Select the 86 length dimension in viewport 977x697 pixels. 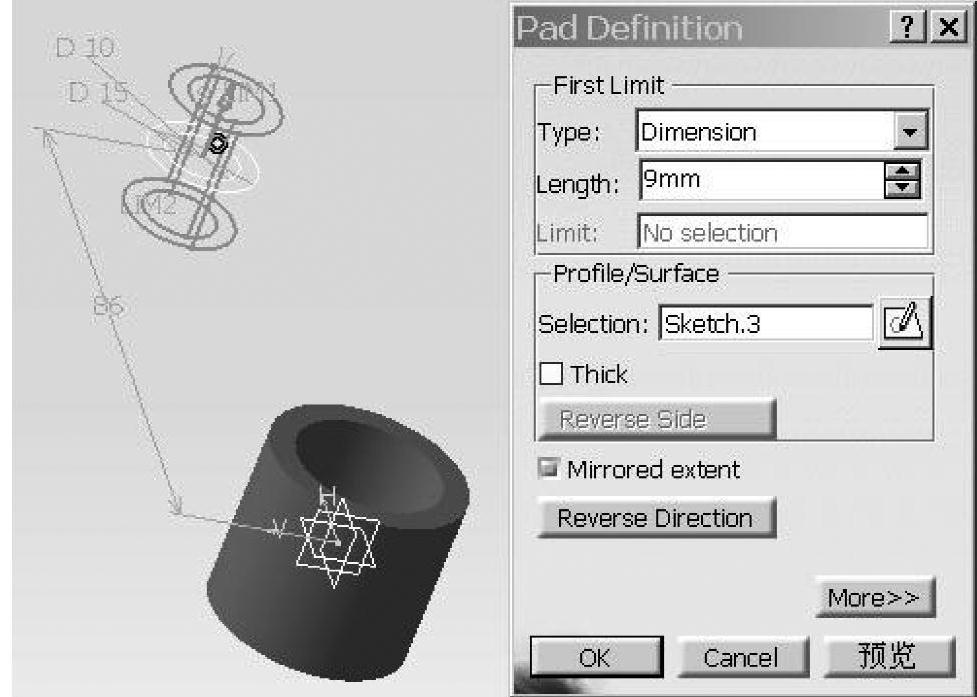[108, 306]
